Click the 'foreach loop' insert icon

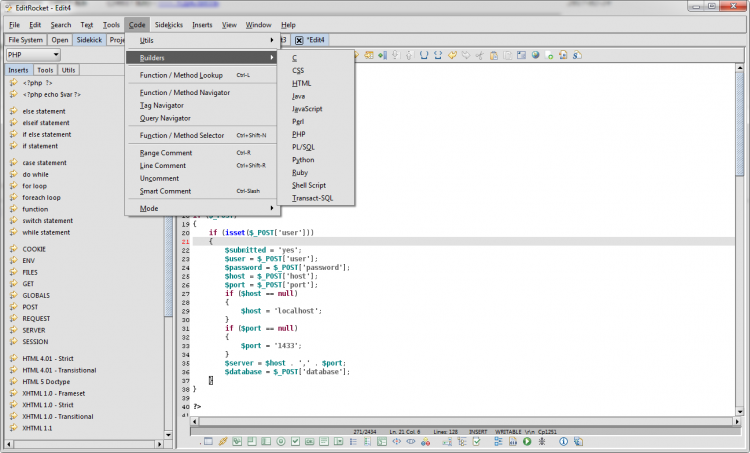[x=14, y=198]
